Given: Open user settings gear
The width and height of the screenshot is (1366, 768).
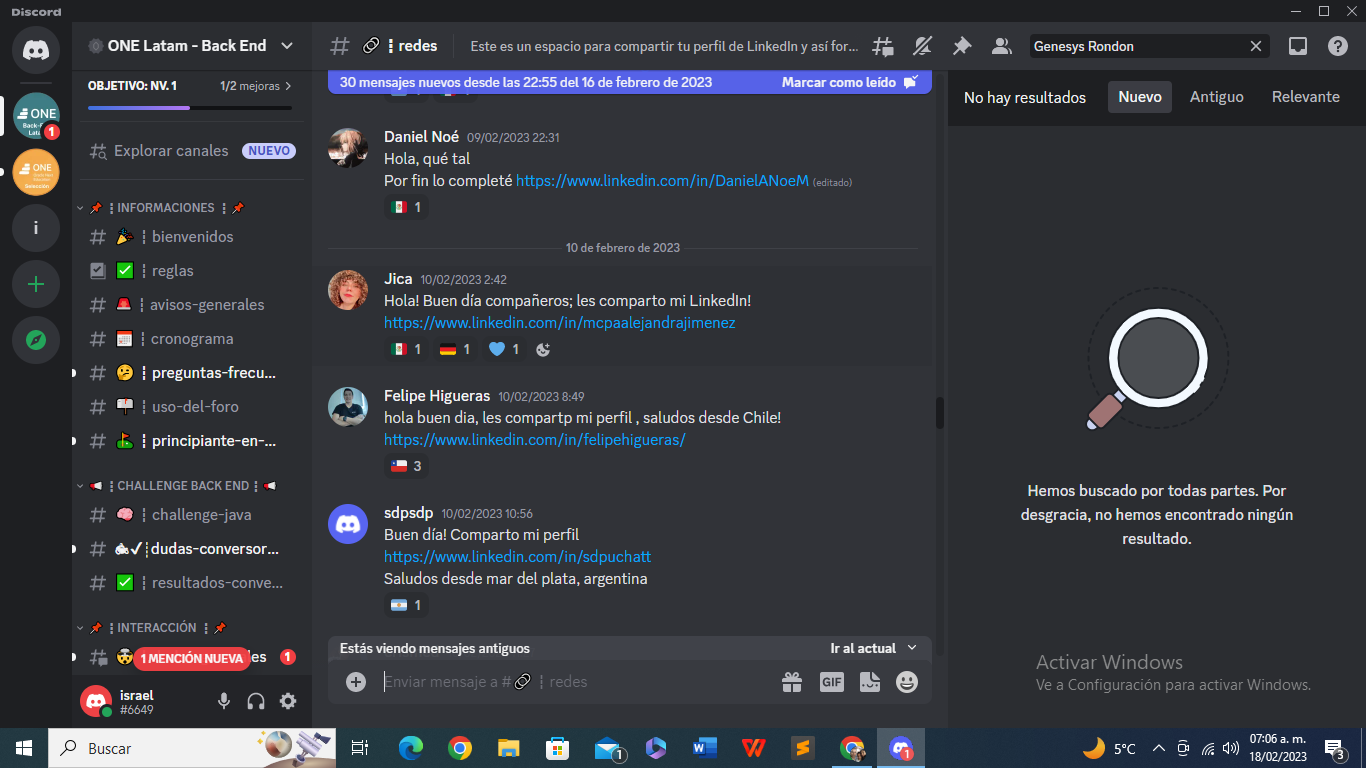Looking at the screenshot, I should click(288, 701).
